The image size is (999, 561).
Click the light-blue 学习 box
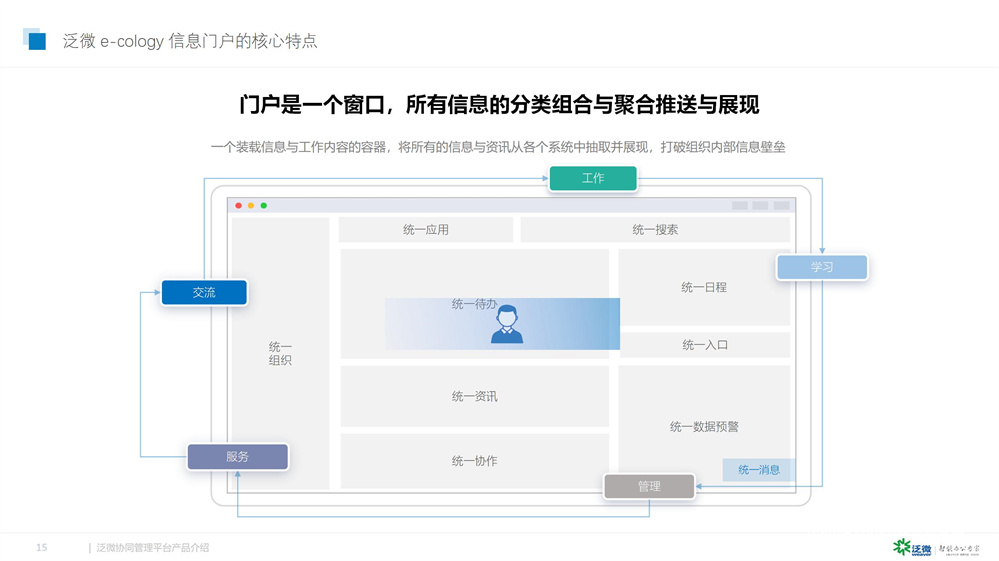pos(822,267)
